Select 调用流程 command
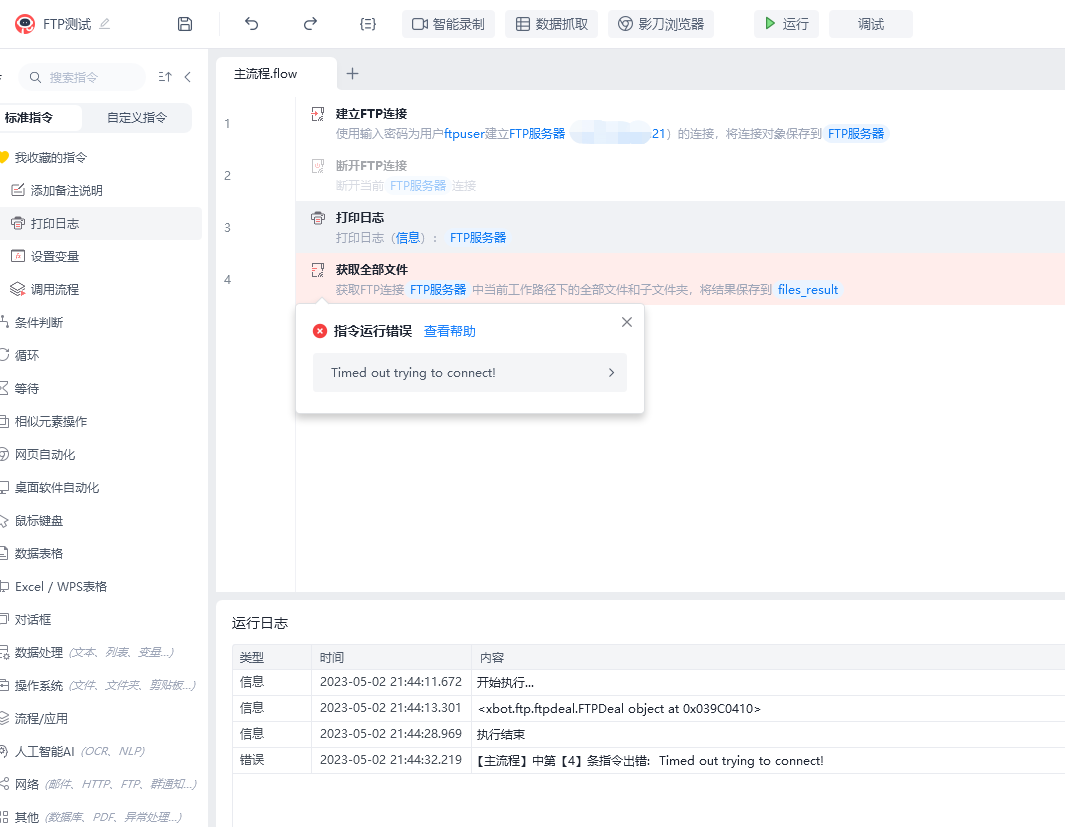The height and width of the screenshot is (827, 1065). coord(55,290)
